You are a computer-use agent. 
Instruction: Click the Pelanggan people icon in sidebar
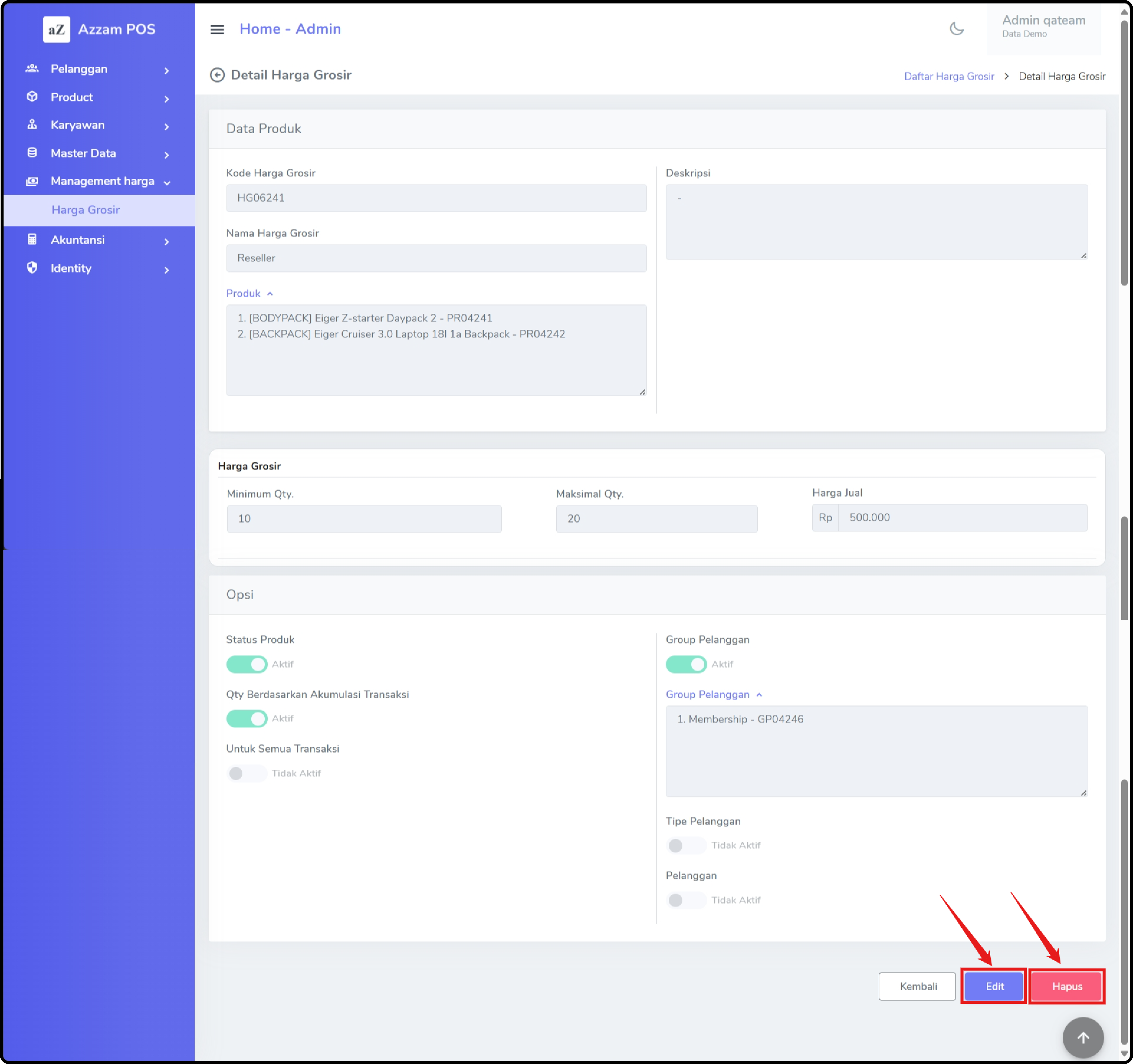(32, 69)
